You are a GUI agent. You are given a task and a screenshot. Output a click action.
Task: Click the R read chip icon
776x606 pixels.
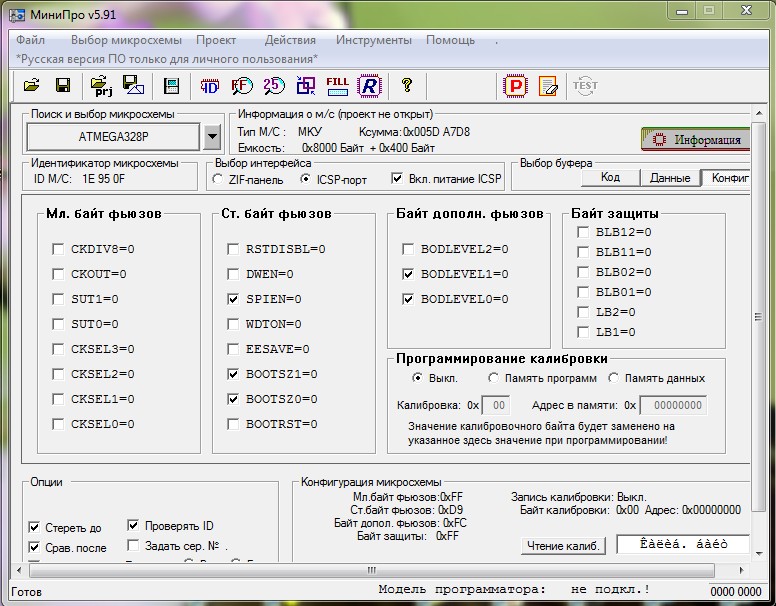point(370,86)
